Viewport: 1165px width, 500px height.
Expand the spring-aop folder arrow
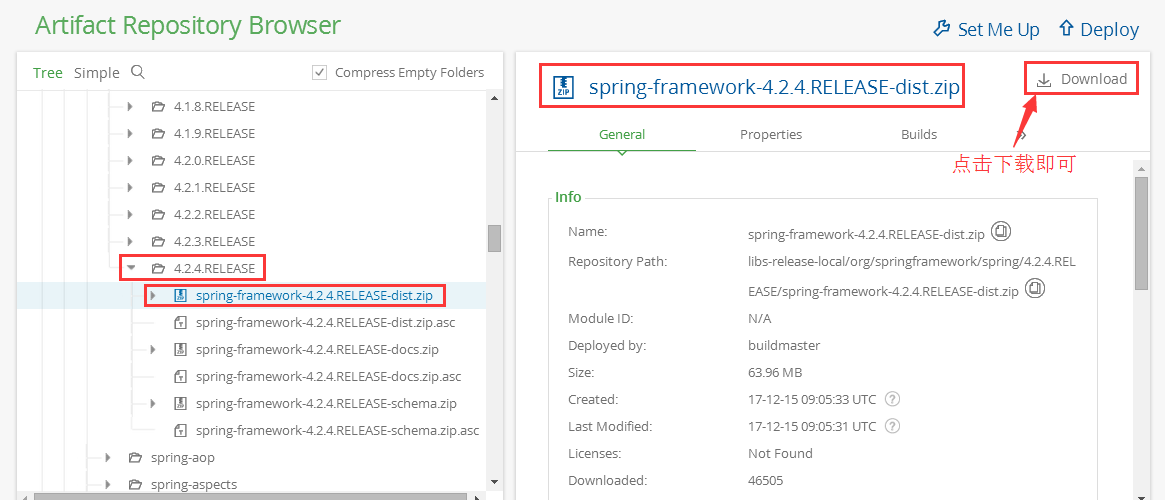[108, 457]
